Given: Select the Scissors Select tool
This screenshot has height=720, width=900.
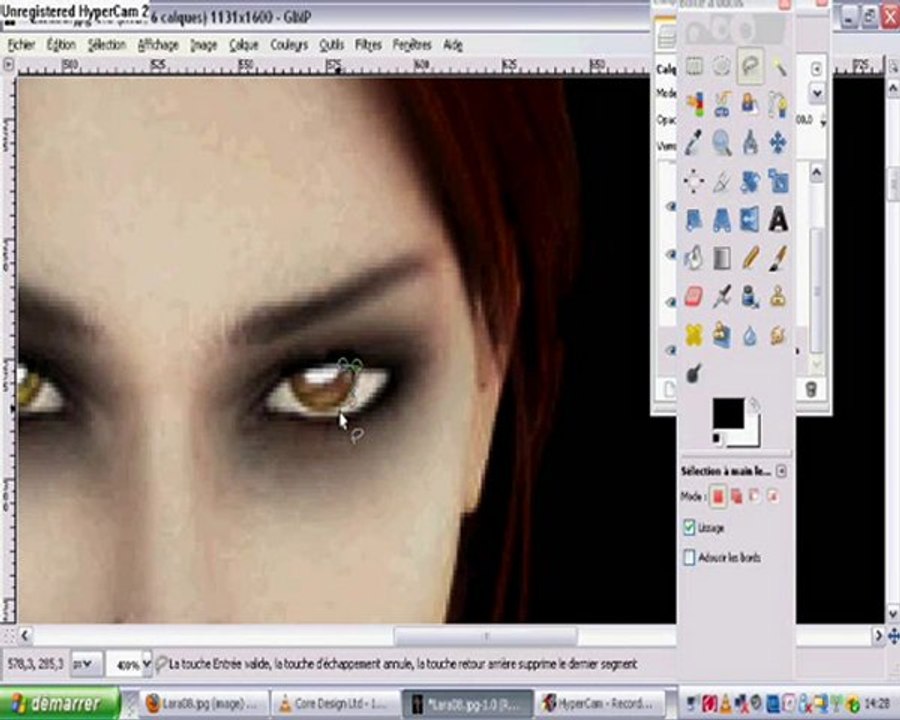Looking at the screenshot, I should (721, 105).
